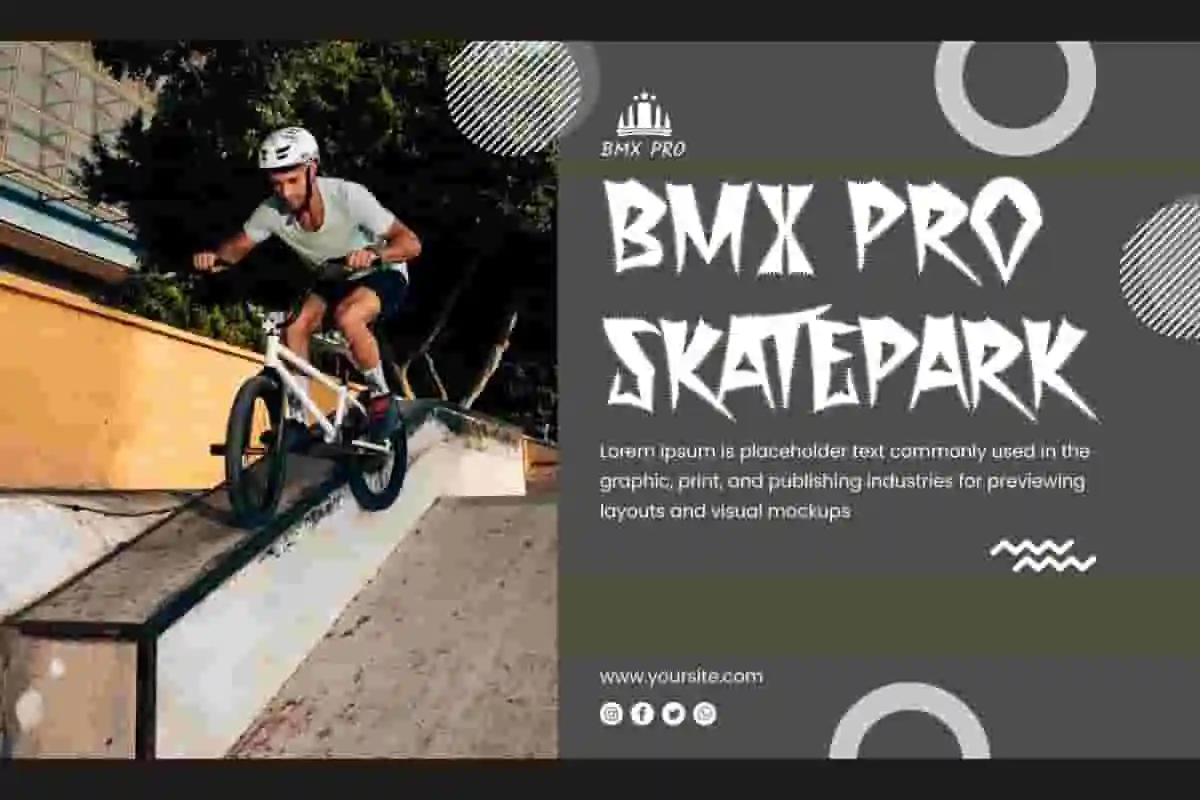Select the large BMX PRO heading
Screen dimensions: 1200x800
[824, 228]
